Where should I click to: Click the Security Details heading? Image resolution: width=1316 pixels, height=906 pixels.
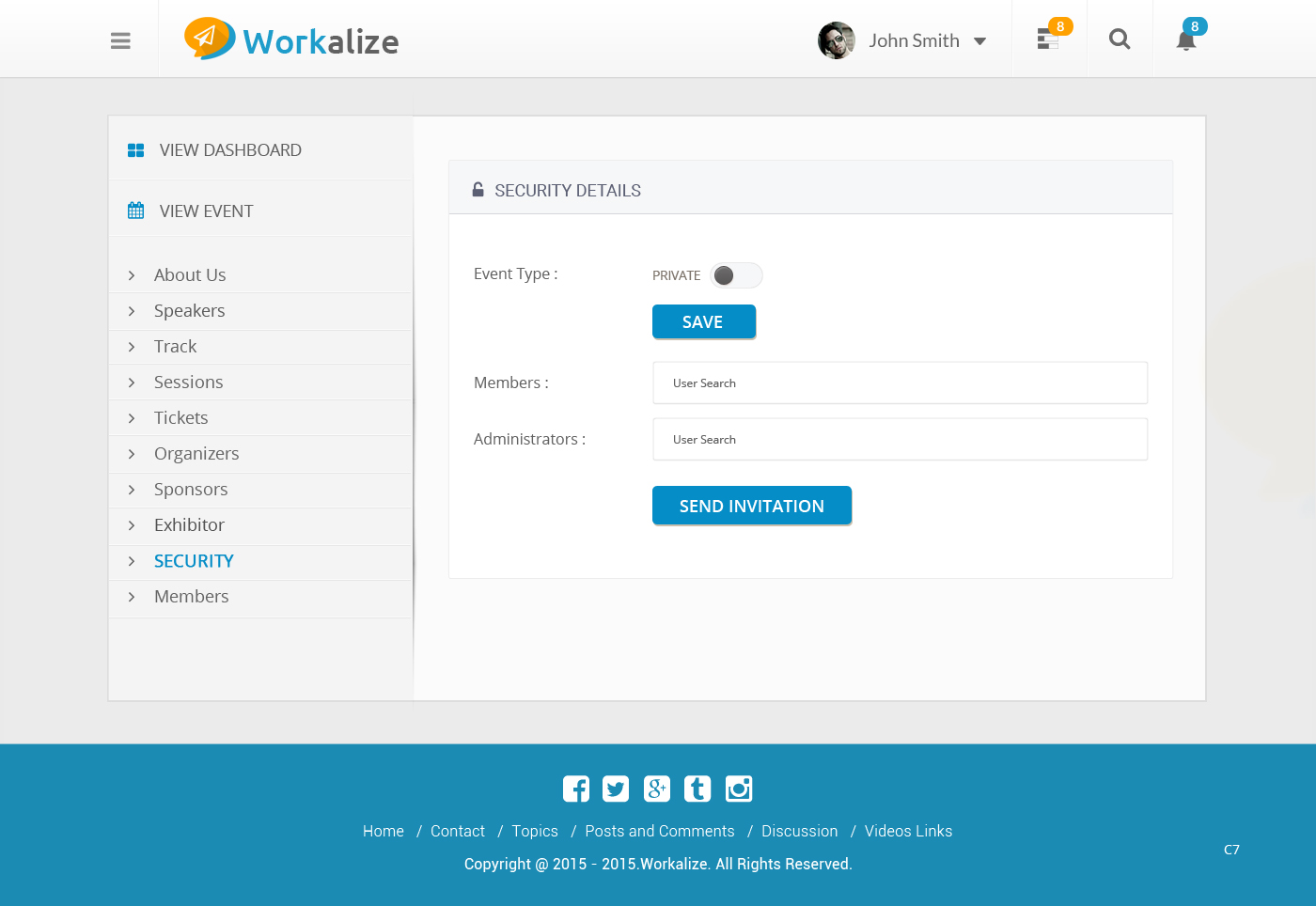[568, 191]
